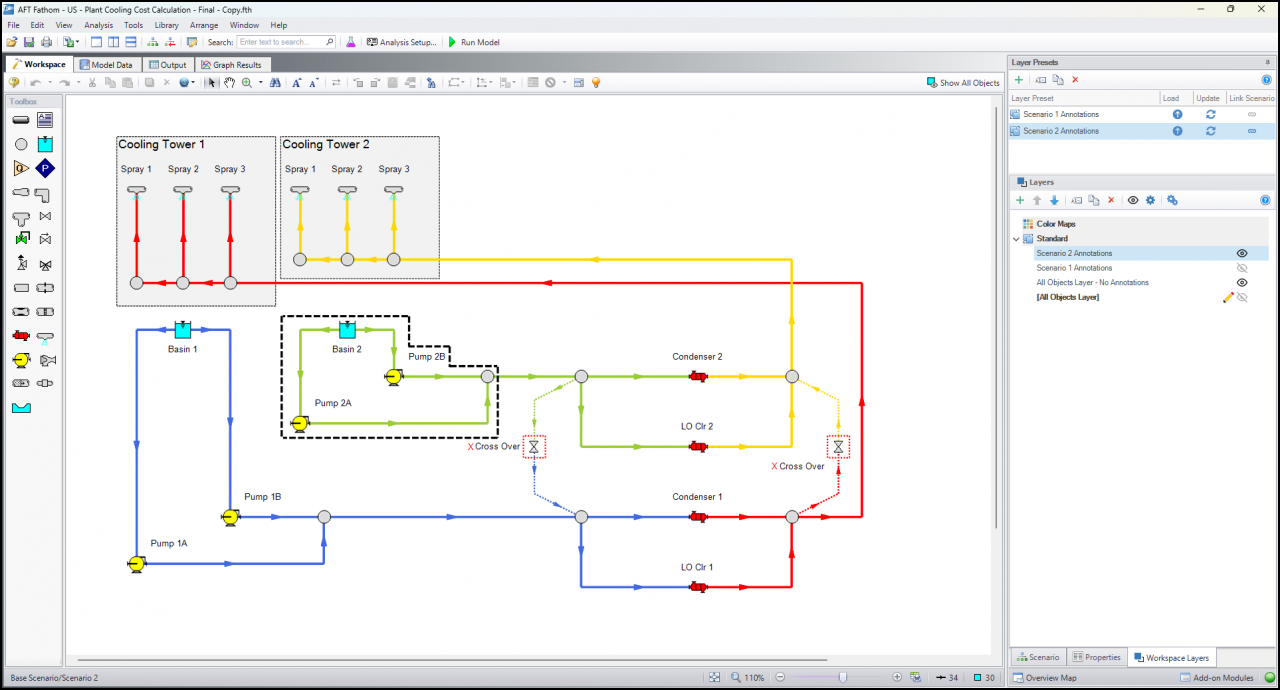Viewport: 1280px width, 690px height.
Task: Open the scenario manager dropdown in main toolbar
Action: (x=78, y=42)
